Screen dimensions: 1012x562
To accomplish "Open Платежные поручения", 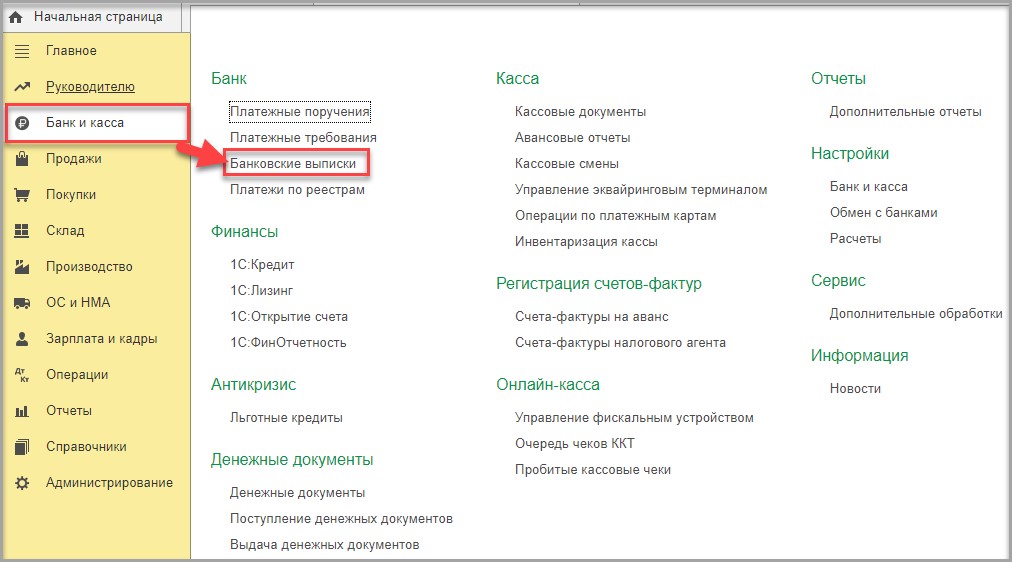I will [x=299, y=112].
